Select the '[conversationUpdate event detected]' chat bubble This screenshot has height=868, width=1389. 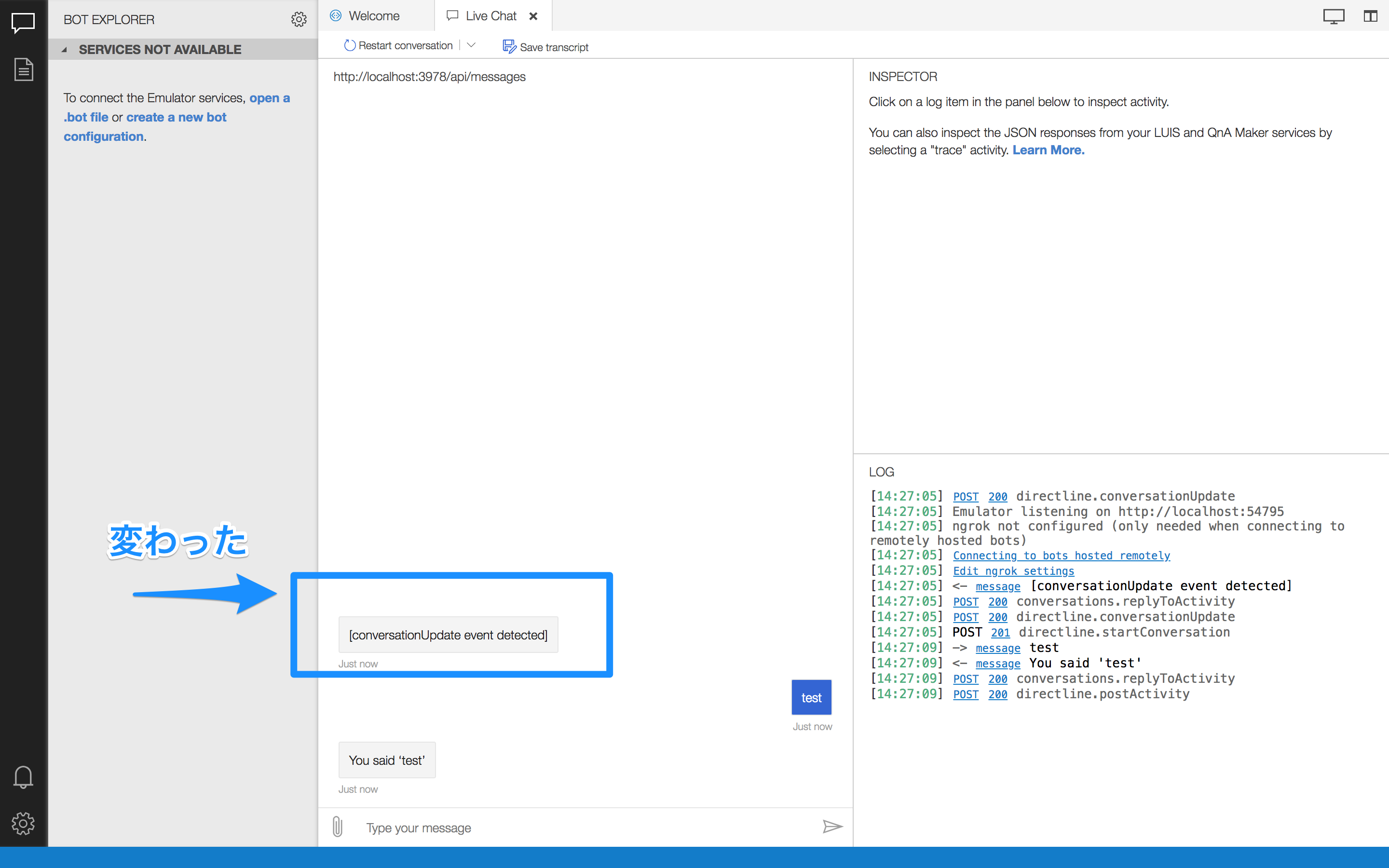448,634
